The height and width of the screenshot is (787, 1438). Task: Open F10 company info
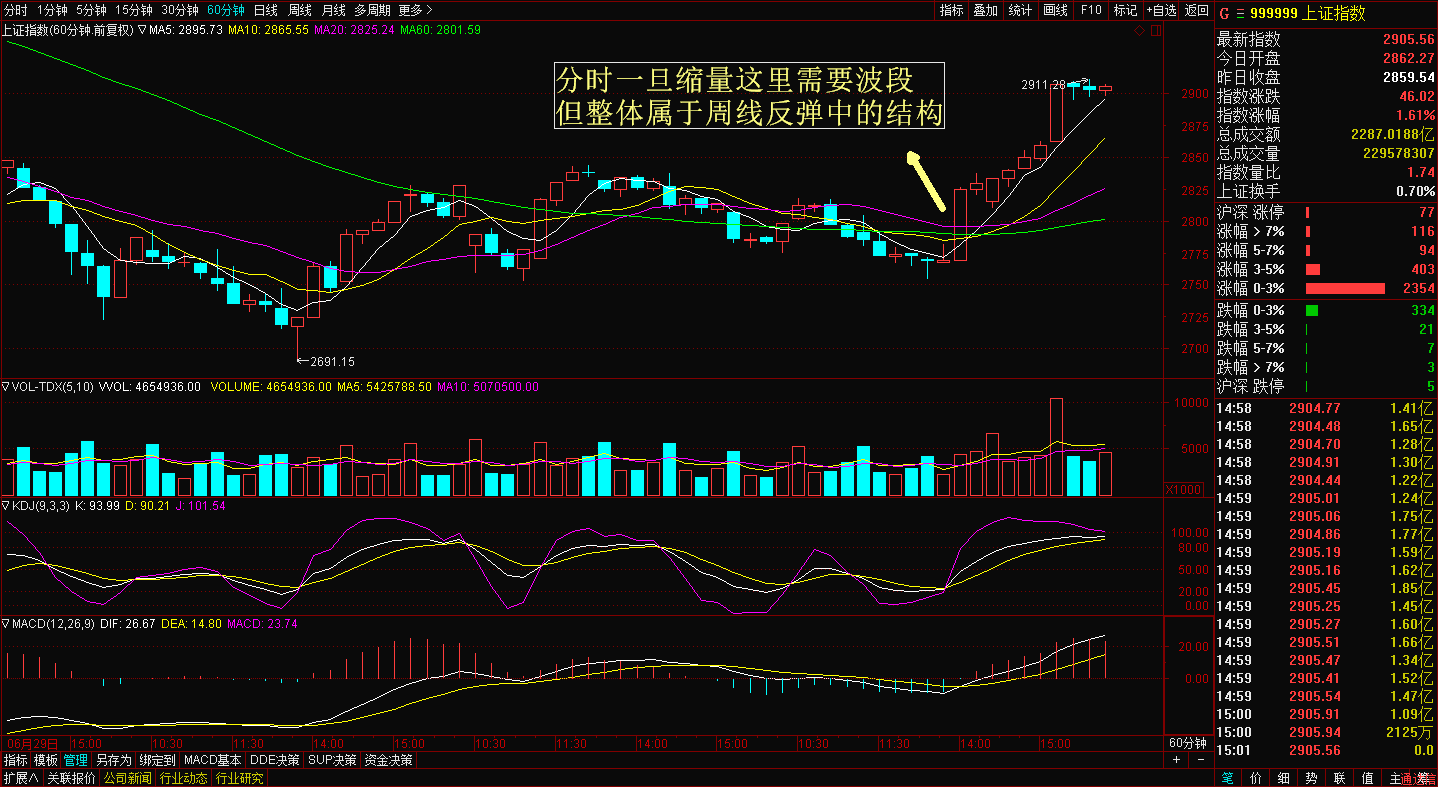1090,10
